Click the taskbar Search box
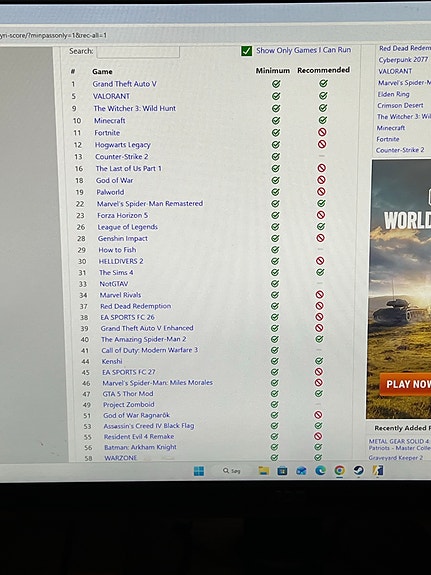 click(x=232, y=470)
